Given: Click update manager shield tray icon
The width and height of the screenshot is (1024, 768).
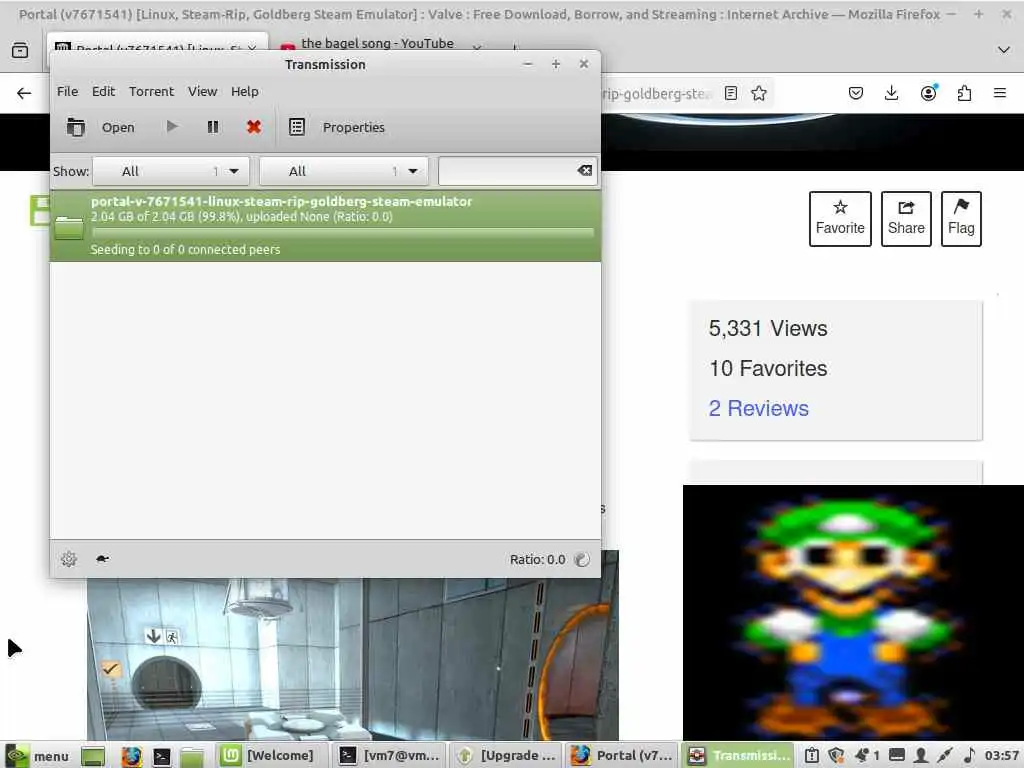Looking at the screenshot, I should pos(836,756).
